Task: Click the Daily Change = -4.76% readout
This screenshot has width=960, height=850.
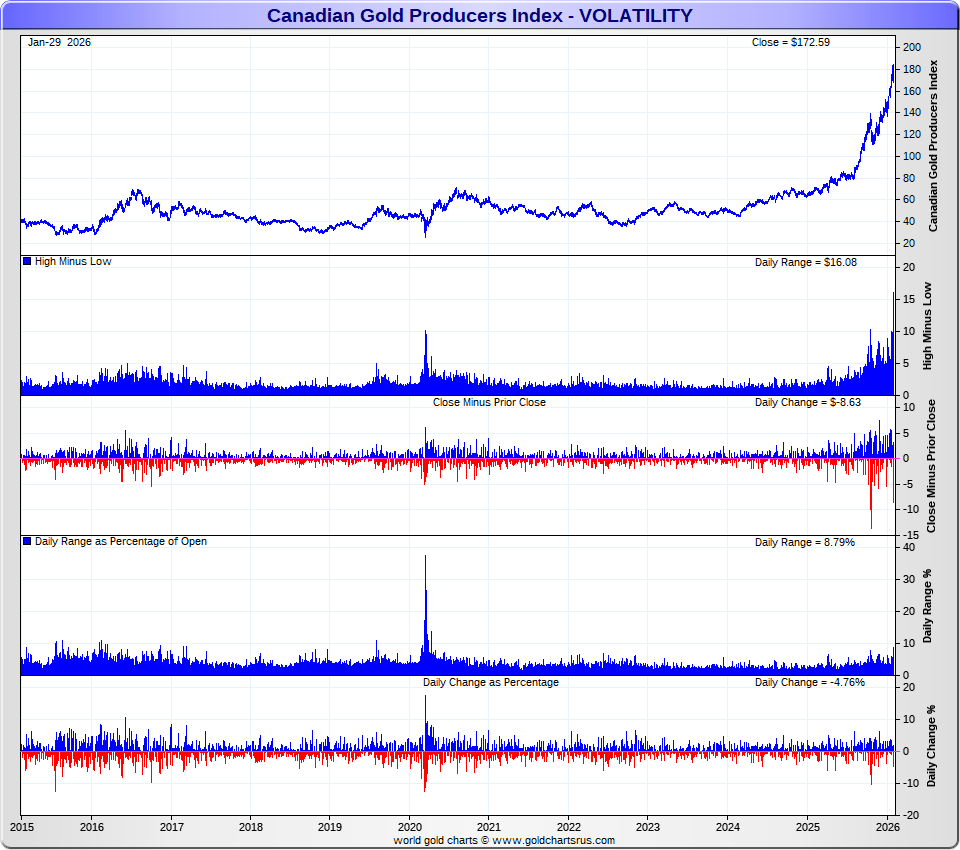Action: click(809, 682)
